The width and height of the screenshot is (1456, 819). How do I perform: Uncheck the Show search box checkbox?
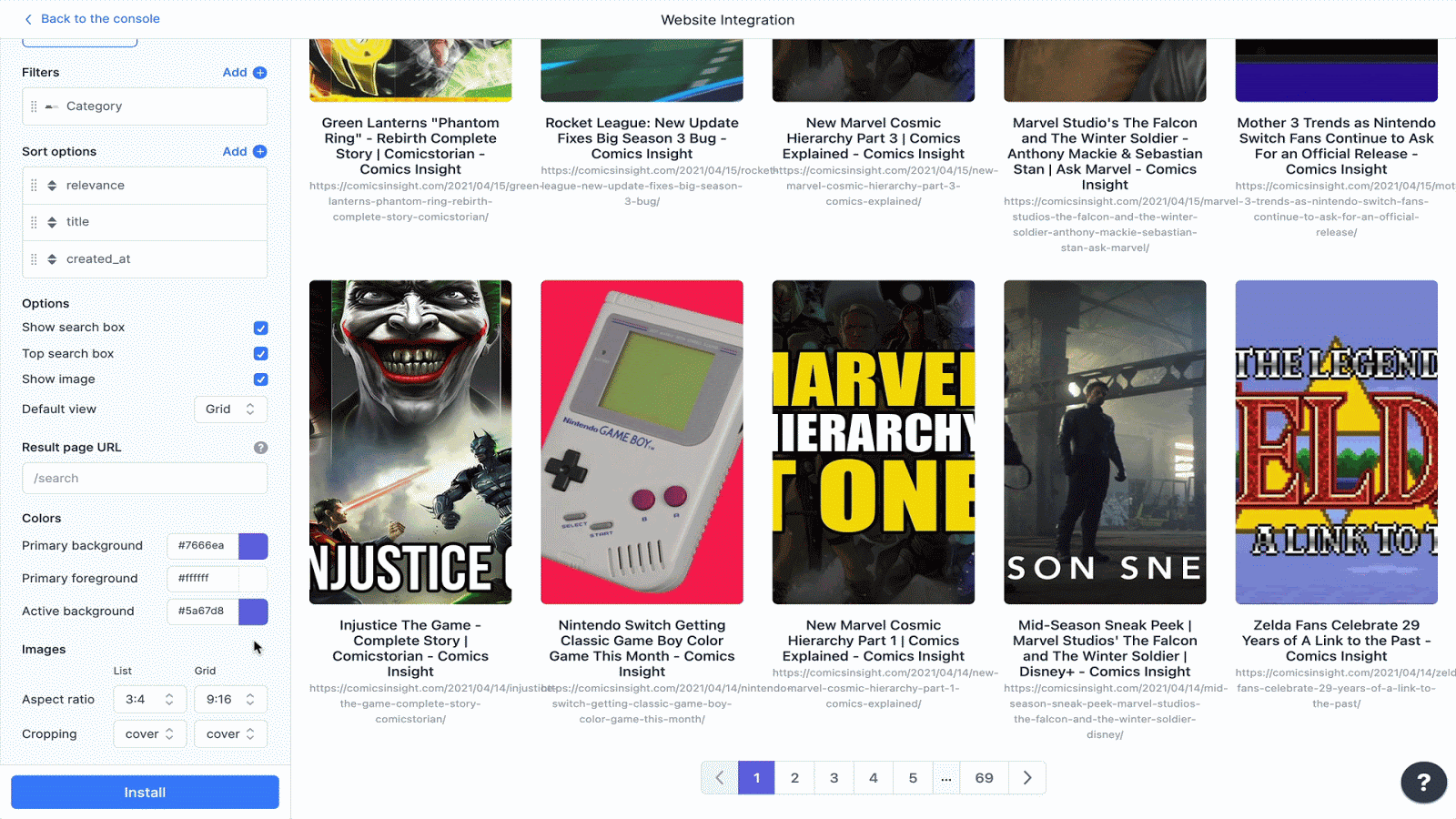click(261, 329)
